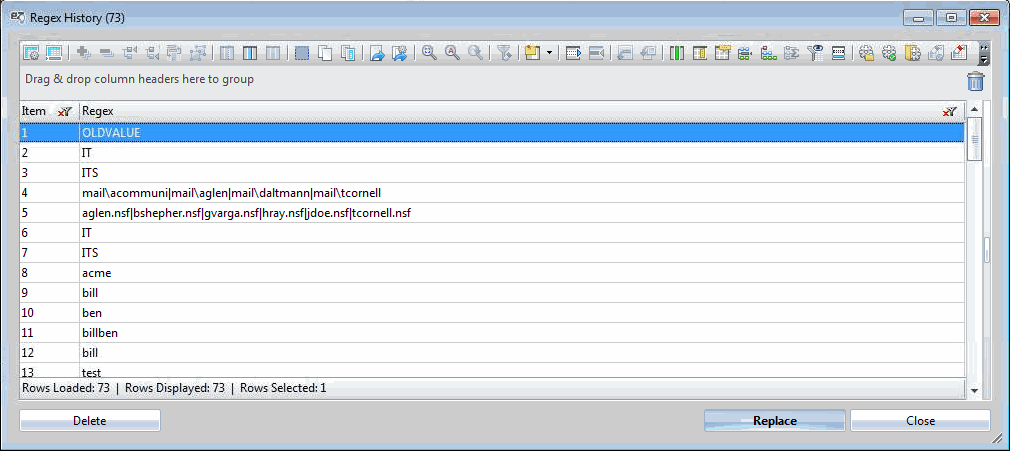Click the magnifier zoom-in toolbar icon
This screenshot has width=1010, height=451.
429,53
